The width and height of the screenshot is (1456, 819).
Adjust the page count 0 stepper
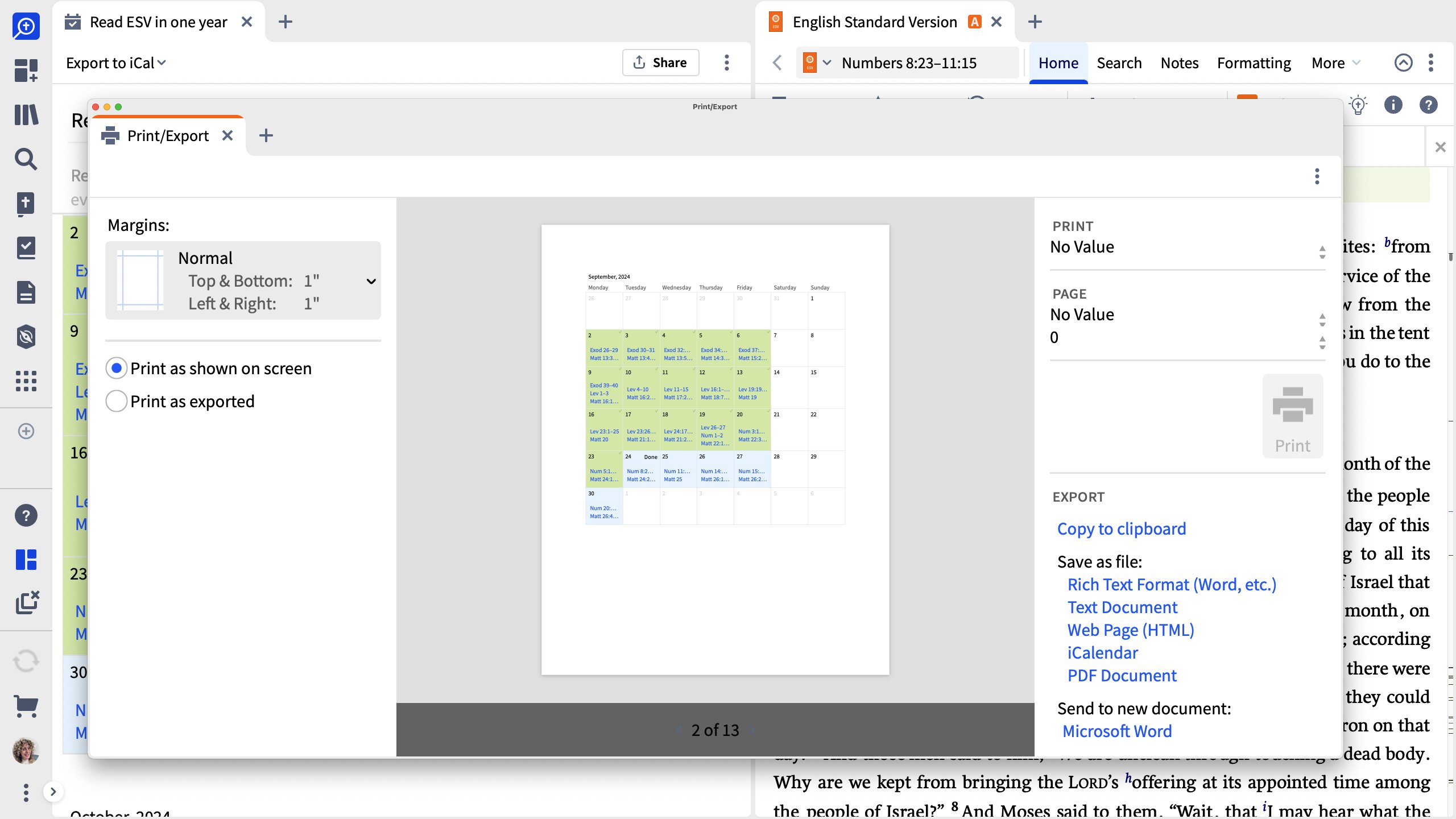pos(1322,342)
